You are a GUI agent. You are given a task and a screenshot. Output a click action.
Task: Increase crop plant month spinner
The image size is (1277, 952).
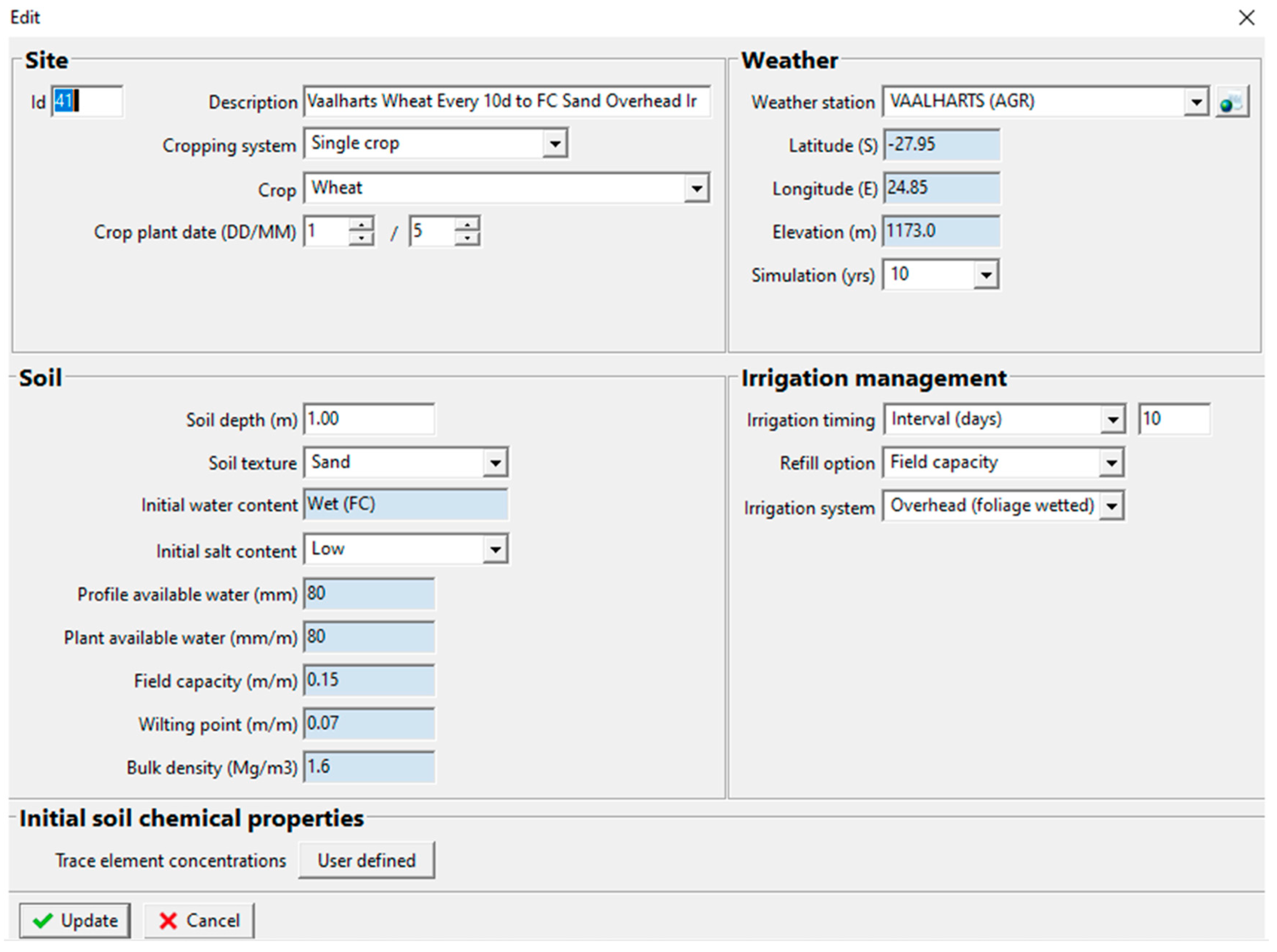[467, 224]
